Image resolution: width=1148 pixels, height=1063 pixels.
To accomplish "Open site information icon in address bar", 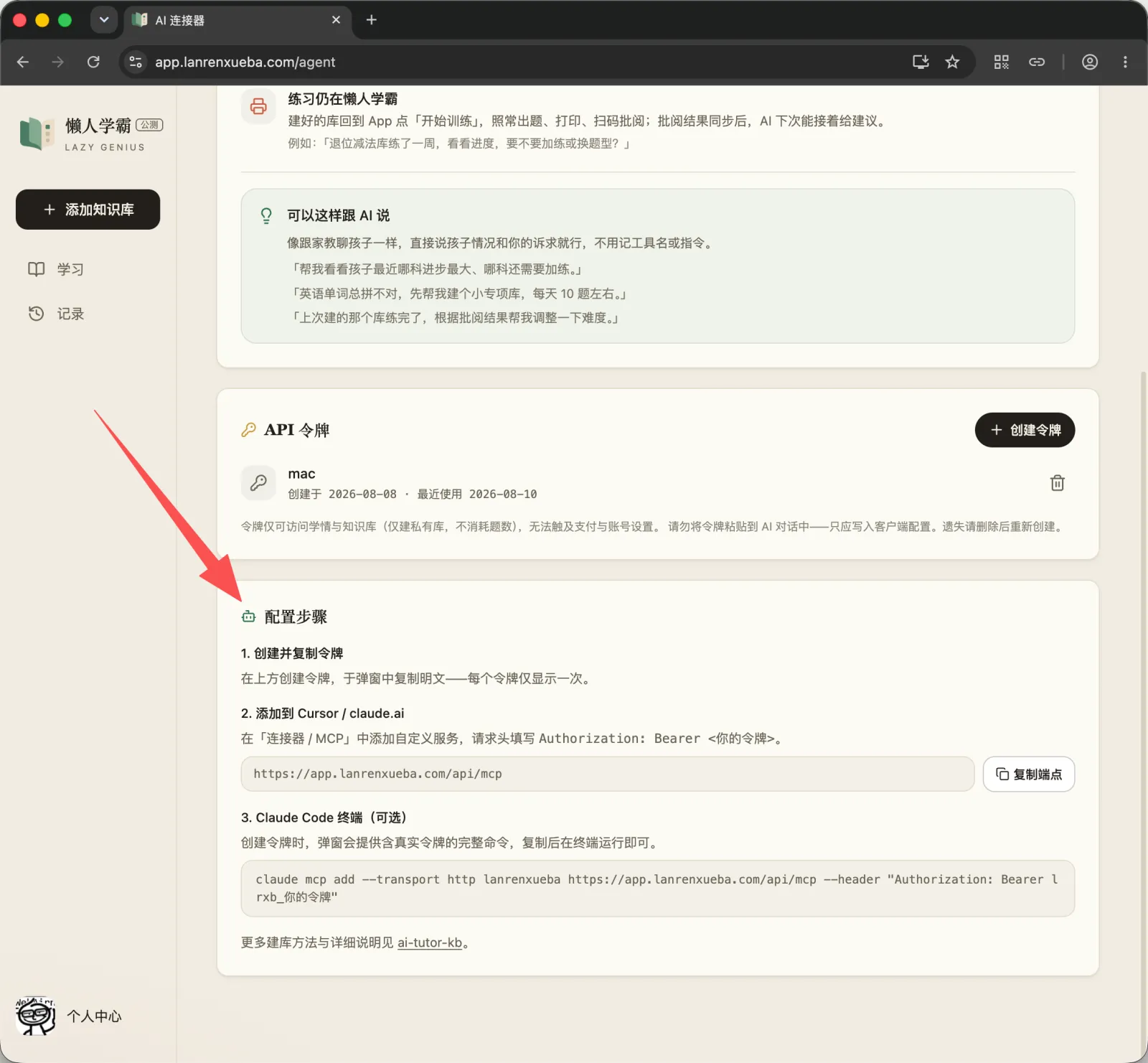I will 136,62.
